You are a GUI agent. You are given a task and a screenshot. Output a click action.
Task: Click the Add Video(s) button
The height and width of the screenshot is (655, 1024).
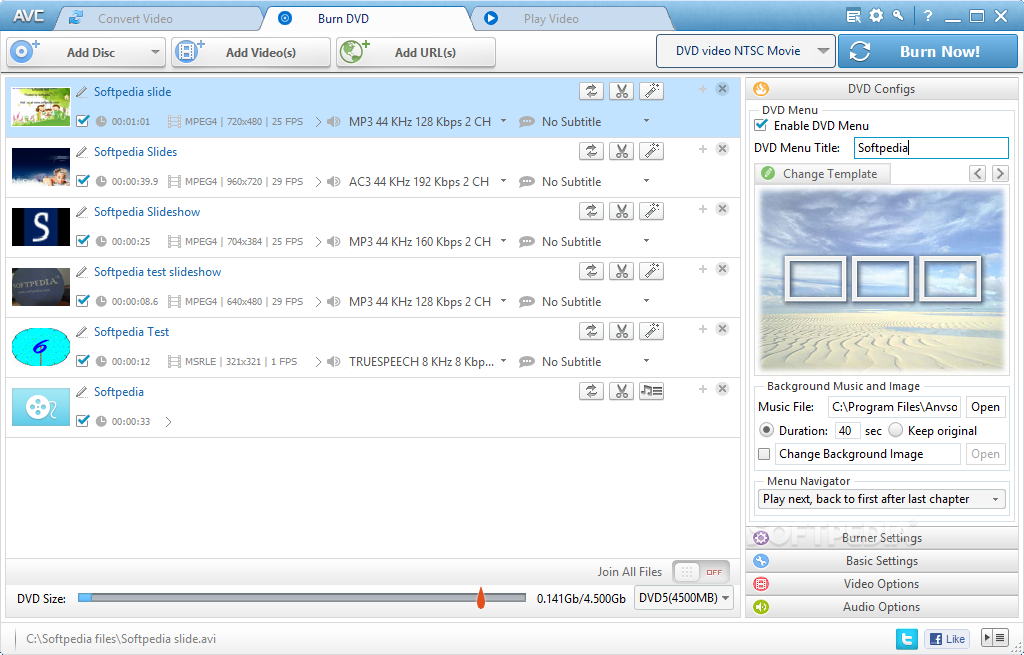(x=251, y=52)
